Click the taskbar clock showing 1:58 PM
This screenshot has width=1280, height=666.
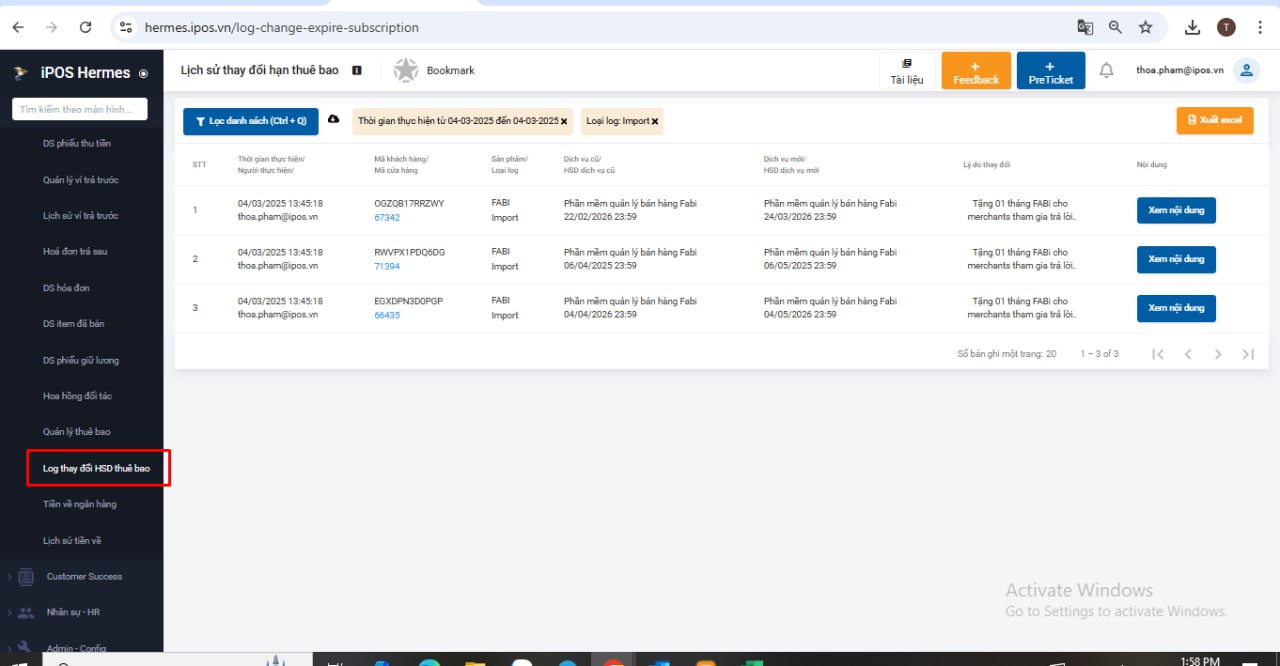click(1200, 661)
